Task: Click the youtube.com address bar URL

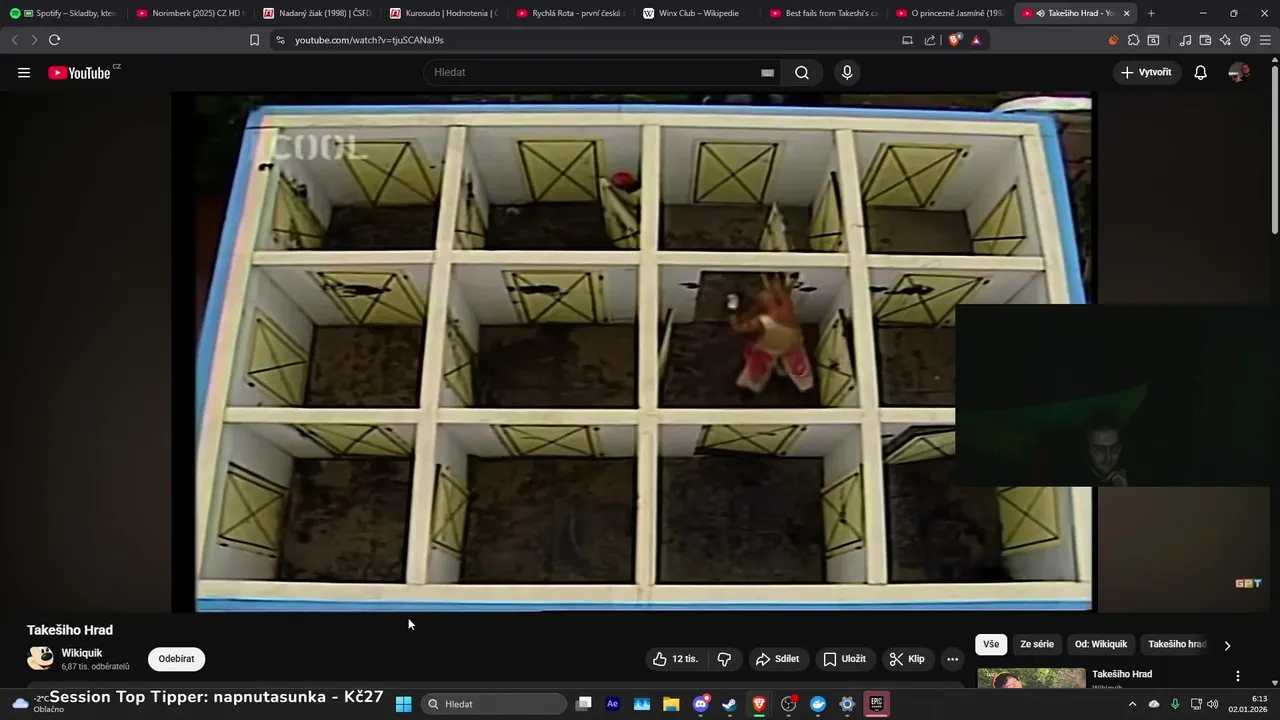Action: (369, 40)
